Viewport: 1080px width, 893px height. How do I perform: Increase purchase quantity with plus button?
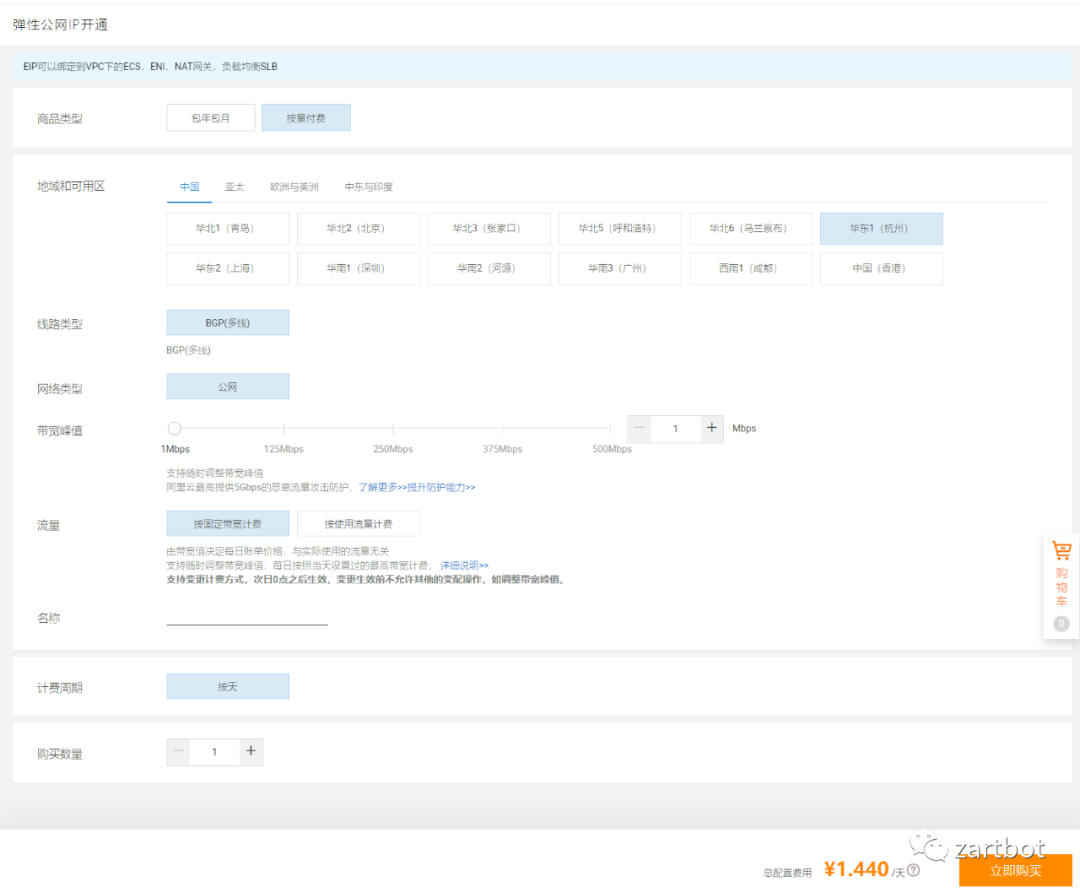point(251,751)
